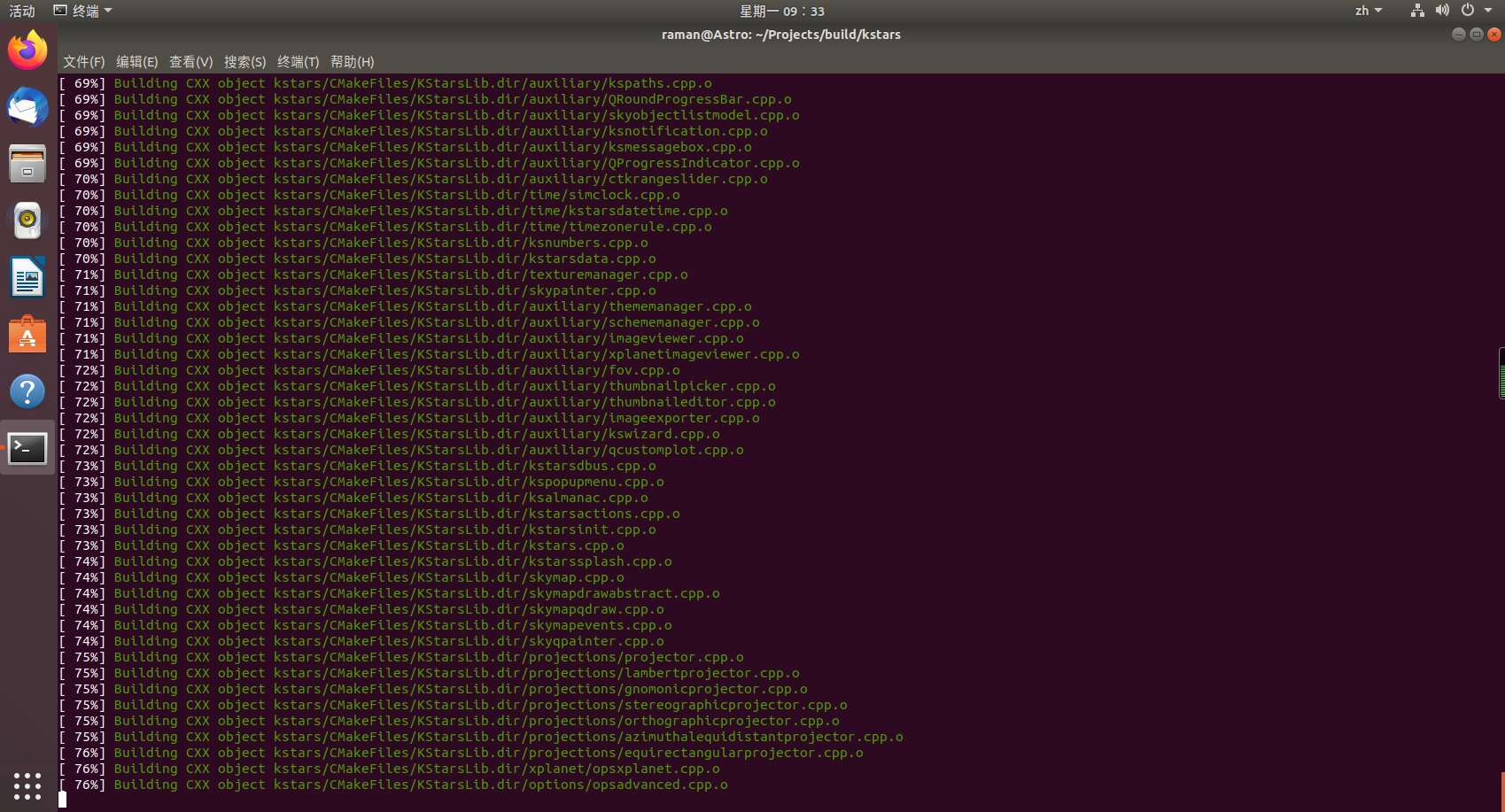Open the 终端(T) menu
Image resolution: width=1505 pixels, height=812 pixels.
(298, 62)
